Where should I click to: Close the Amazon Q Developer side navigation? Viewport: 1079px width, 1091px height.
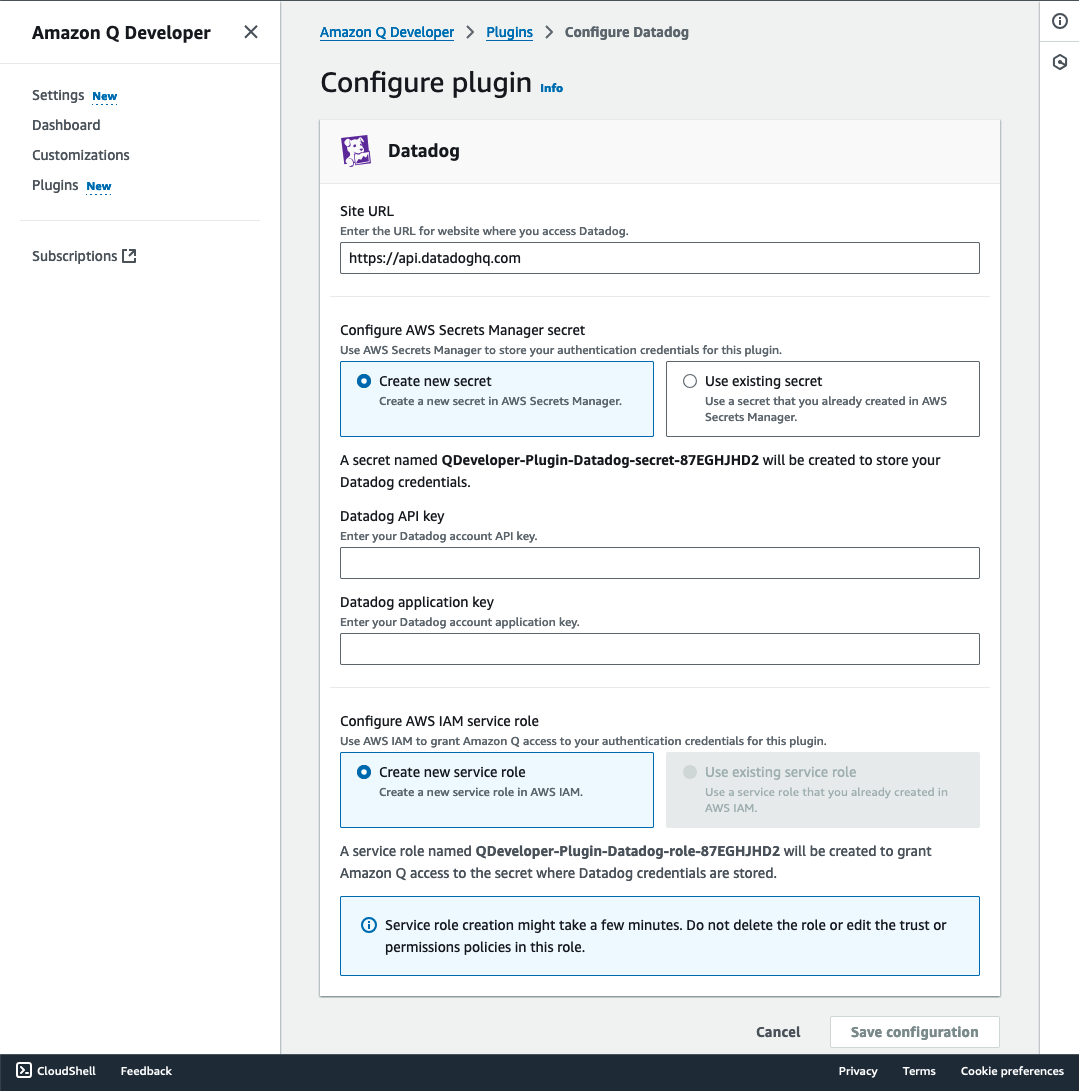[250, 32]
